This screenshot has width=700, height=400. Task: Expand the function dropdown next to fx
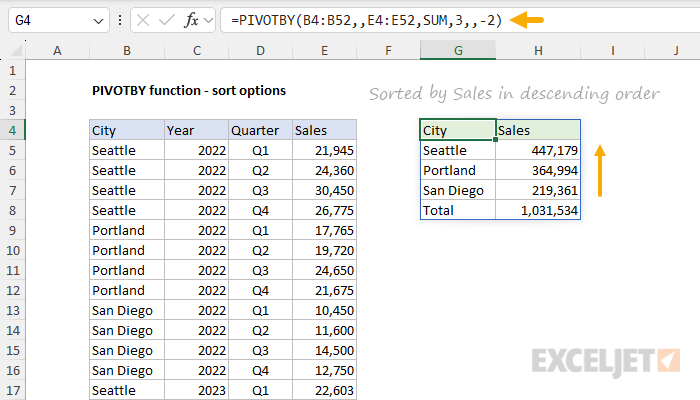click(x=208, y=20)
